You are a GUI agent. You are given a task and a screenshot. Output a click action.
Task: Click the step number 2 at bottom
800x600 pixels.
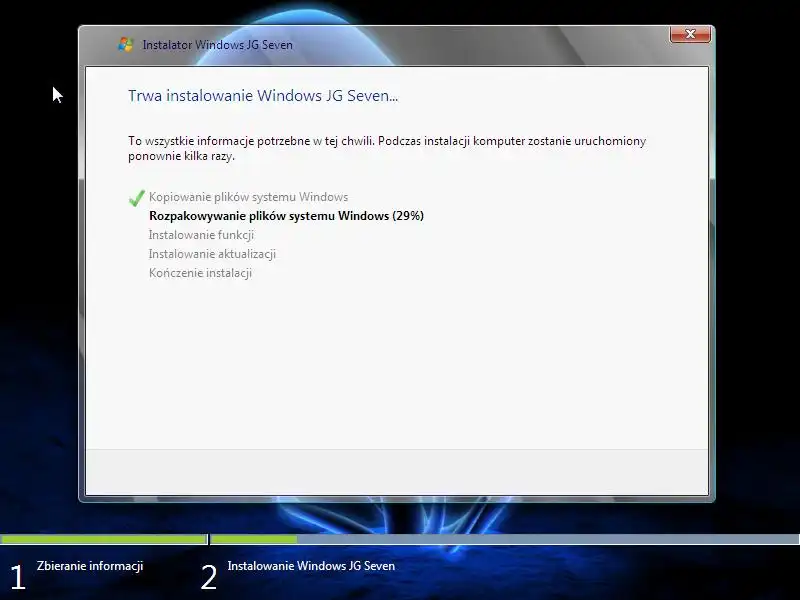pos(209,578)
